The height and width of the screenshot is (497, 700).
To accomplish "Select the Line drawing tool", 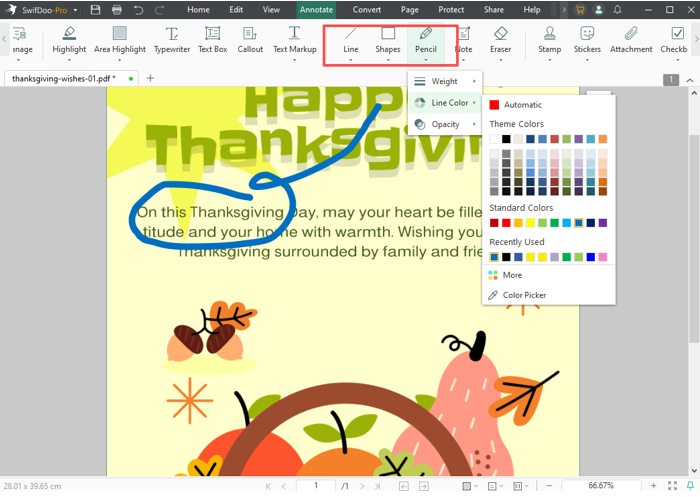I will coord(350,40).
